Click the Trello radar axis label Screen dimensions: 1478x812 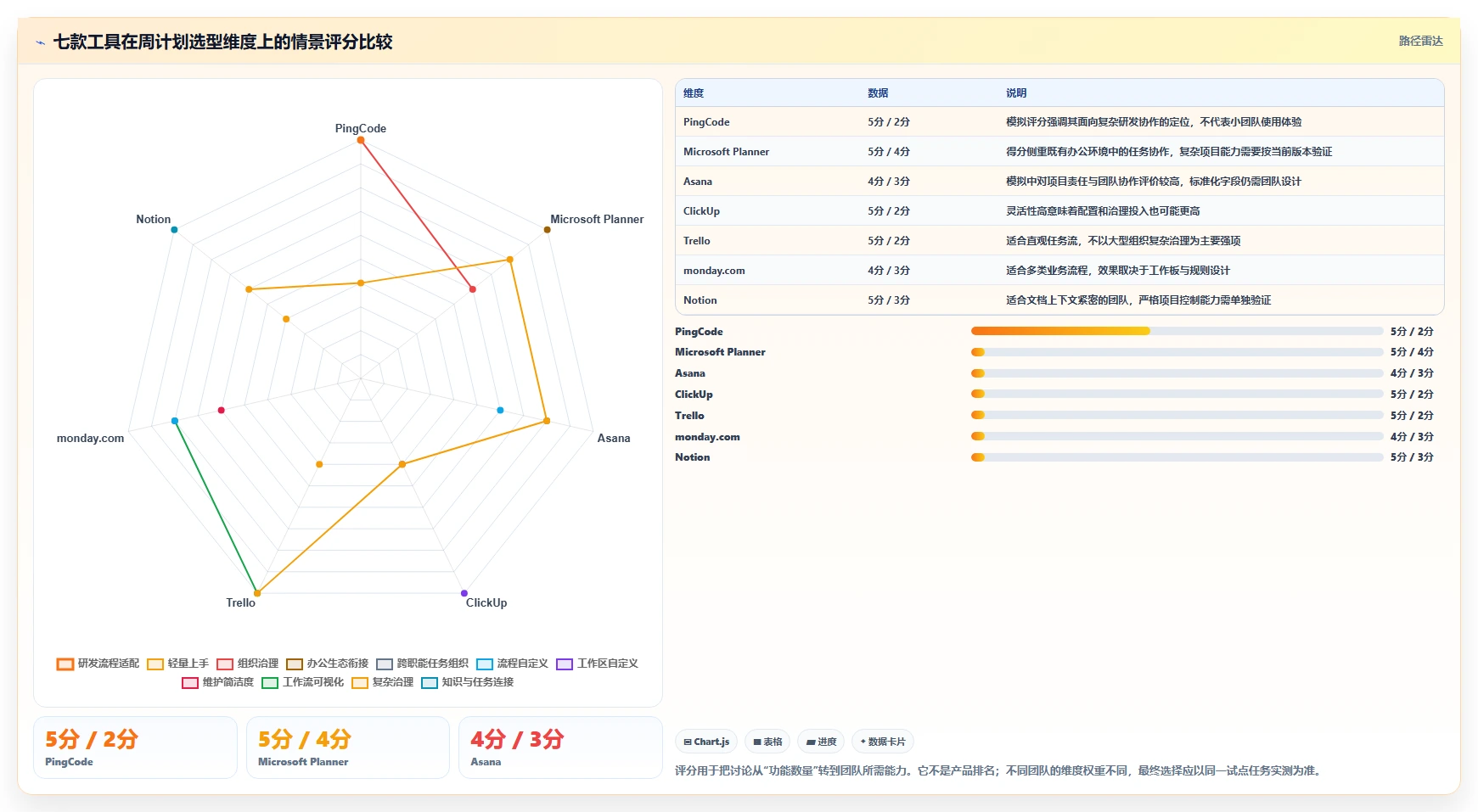(240, 603)
